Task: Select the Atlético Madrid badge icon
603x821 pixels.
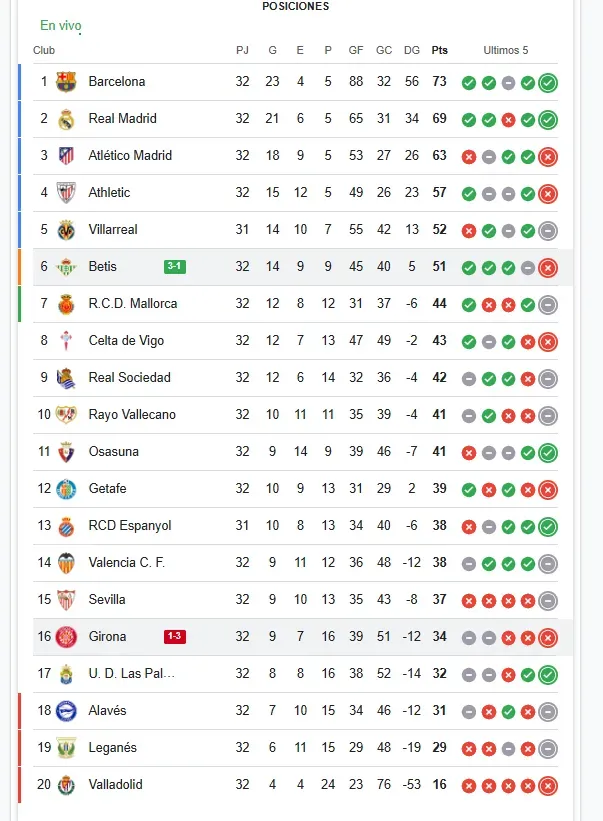Action: (66, 156)
